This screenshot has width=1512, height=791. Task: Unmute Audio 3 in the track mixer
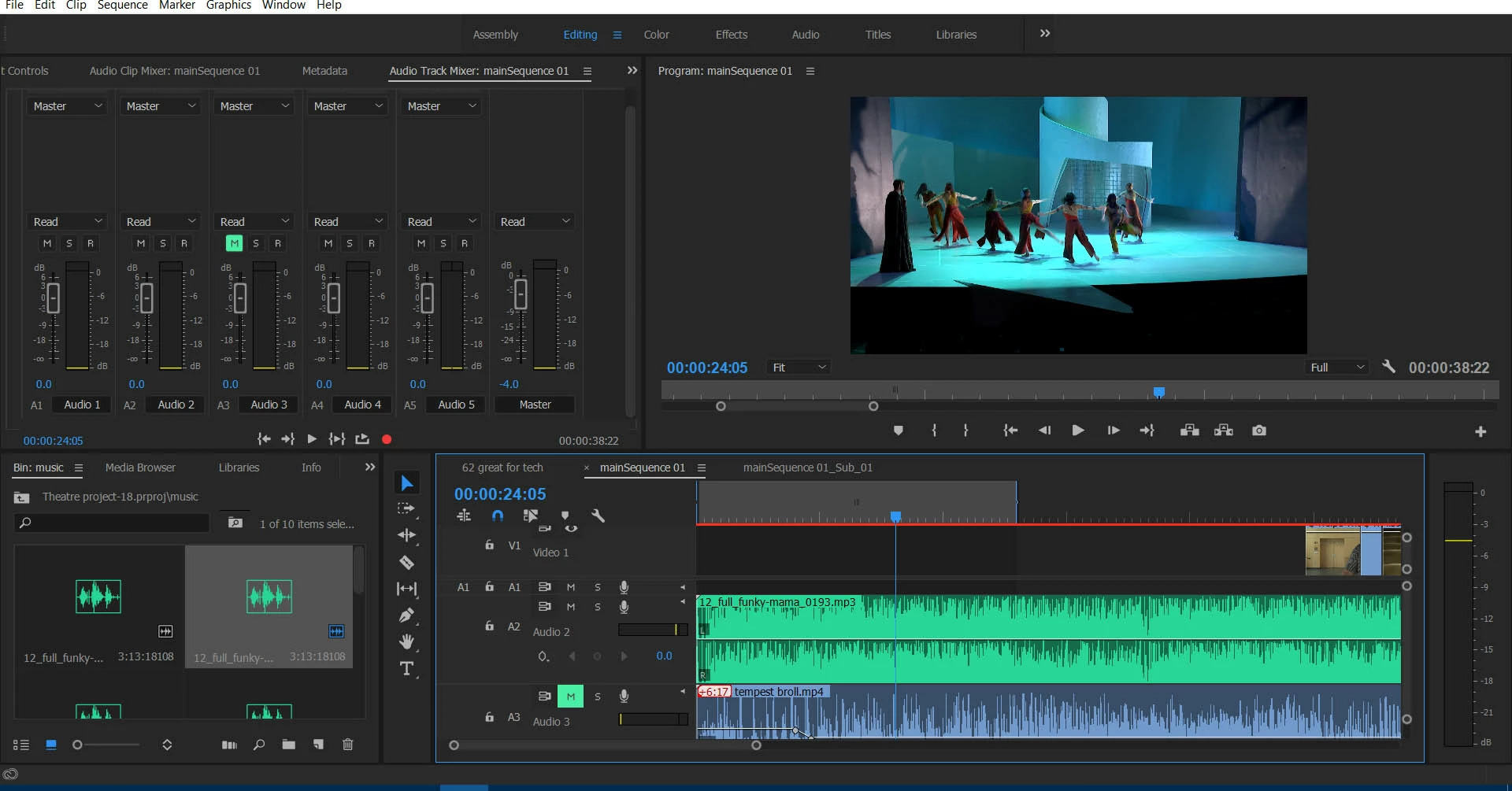234,243
